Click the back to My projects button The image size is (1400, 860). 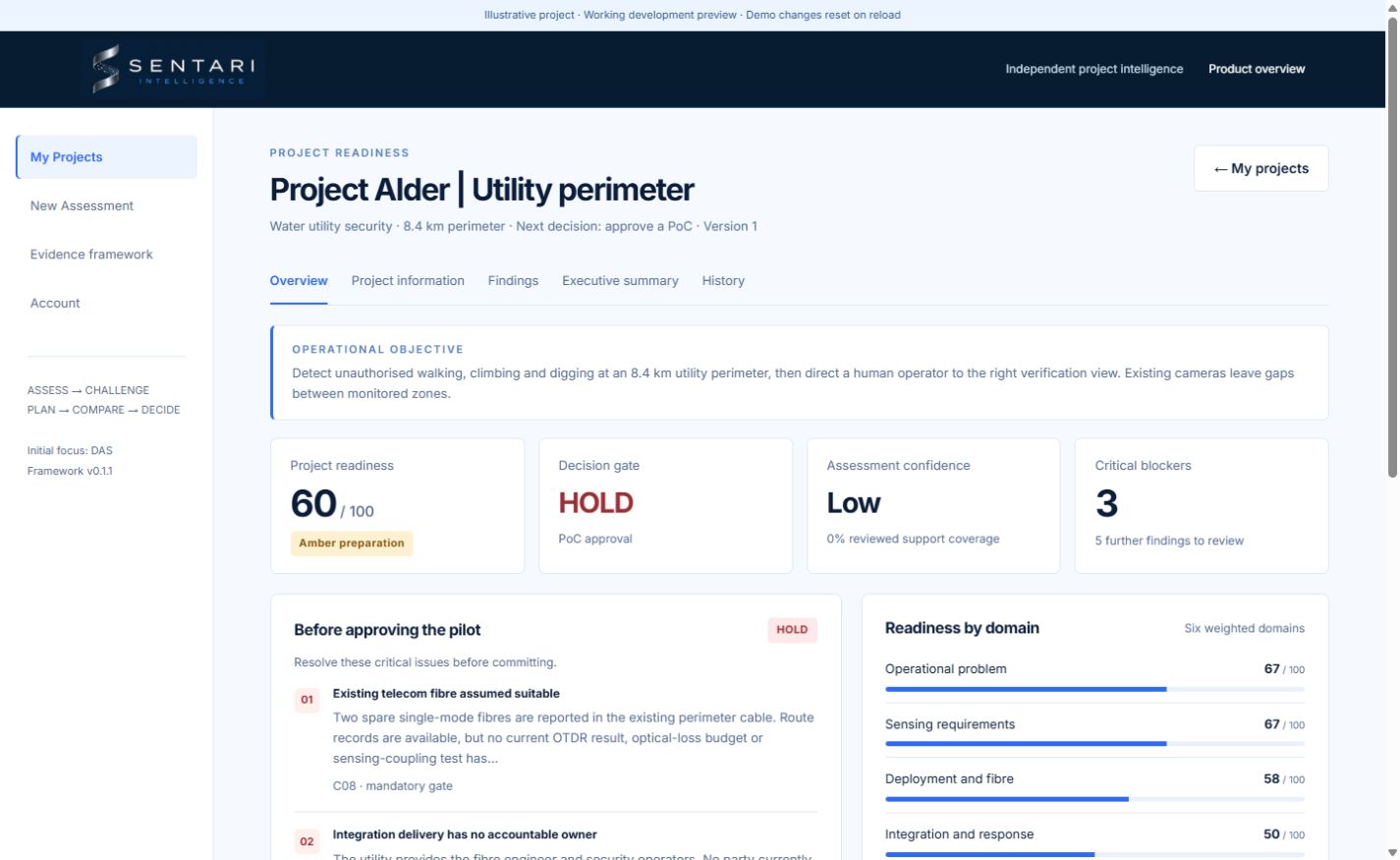point(1260,168)
